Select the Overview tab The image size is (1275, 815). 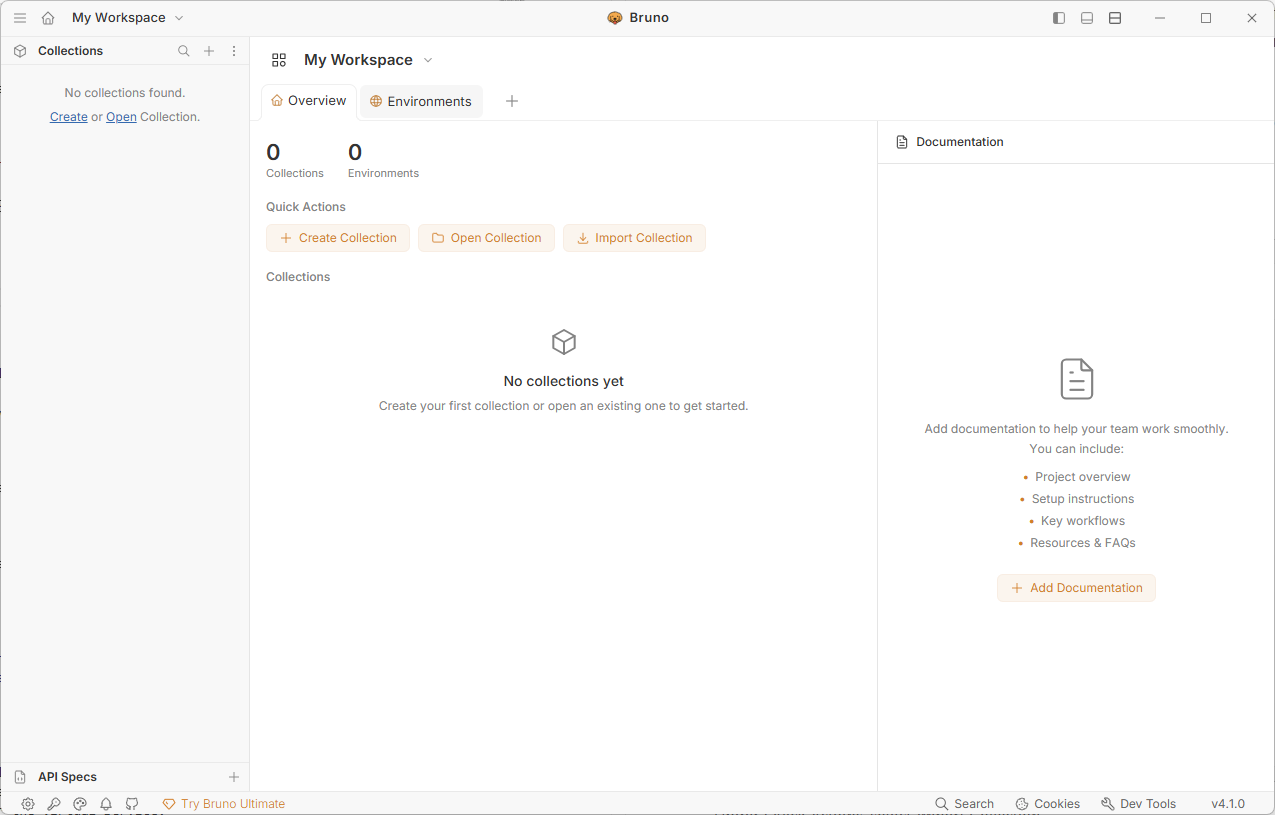pyautogui.click(x=309, y=101)
